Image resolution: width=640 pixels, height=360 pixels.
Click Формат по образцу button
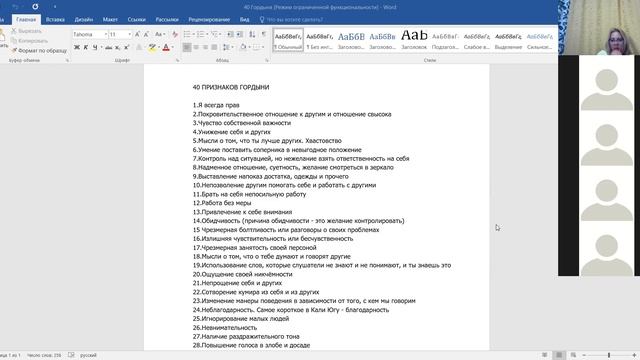pyautogui.click(x=39, y=51)
